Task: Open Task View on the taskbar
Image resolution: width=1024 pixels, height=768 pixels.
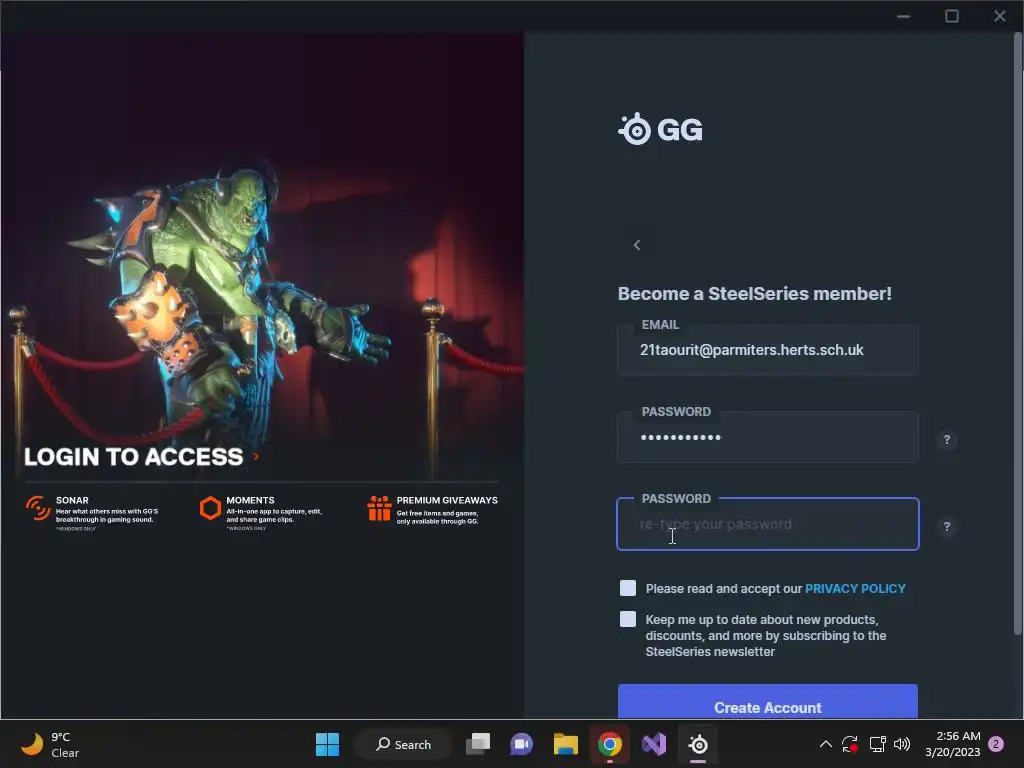Action: coord(478,744)
